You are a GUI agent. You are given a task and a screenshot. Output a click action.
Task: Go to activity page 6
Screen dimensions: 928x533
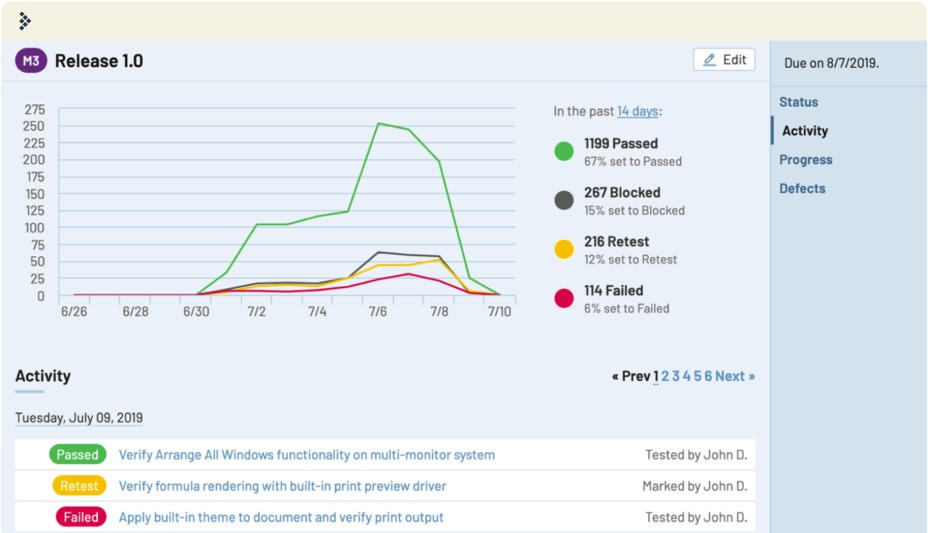click(708, 376)
